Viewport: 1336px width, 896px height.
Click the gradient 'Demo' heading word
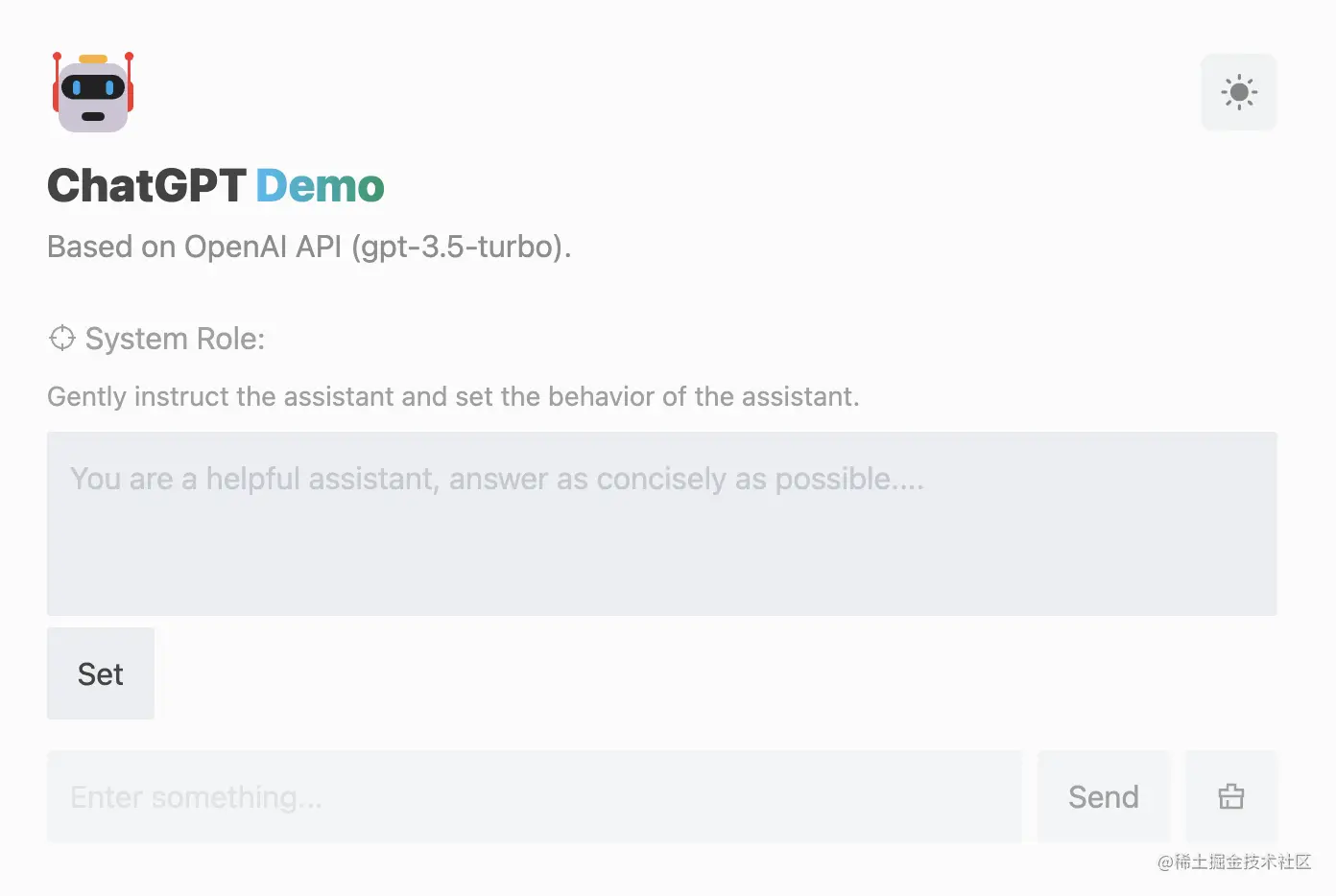coord(321,185)
